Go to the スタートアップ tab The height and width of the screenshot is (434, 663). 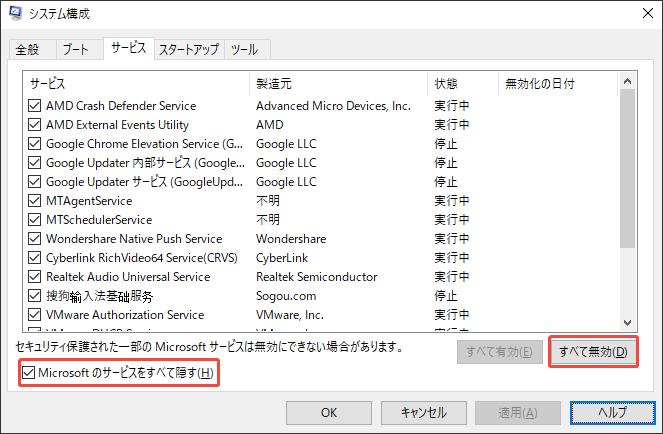tap(189, 50)
